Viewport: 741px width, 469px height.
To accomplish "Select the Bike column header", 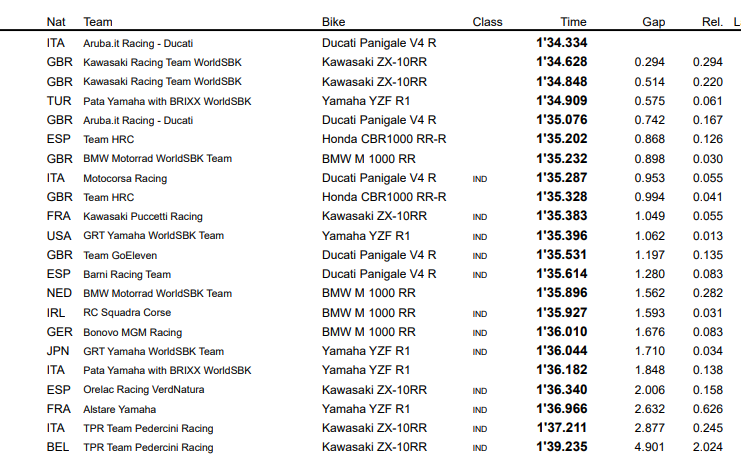I will (x=334, y=21).
